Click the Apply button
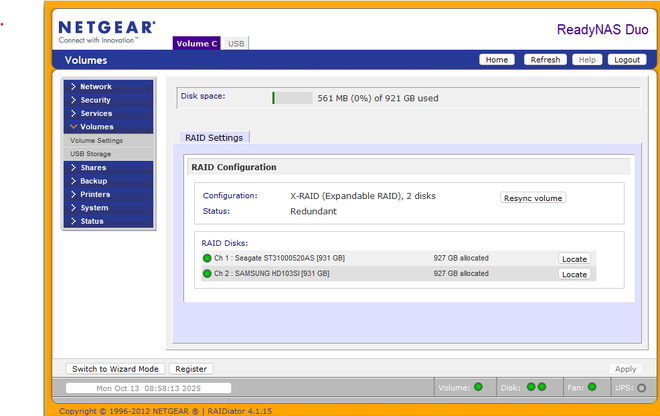Screen dimensions: 660x416 click(625, 369)
